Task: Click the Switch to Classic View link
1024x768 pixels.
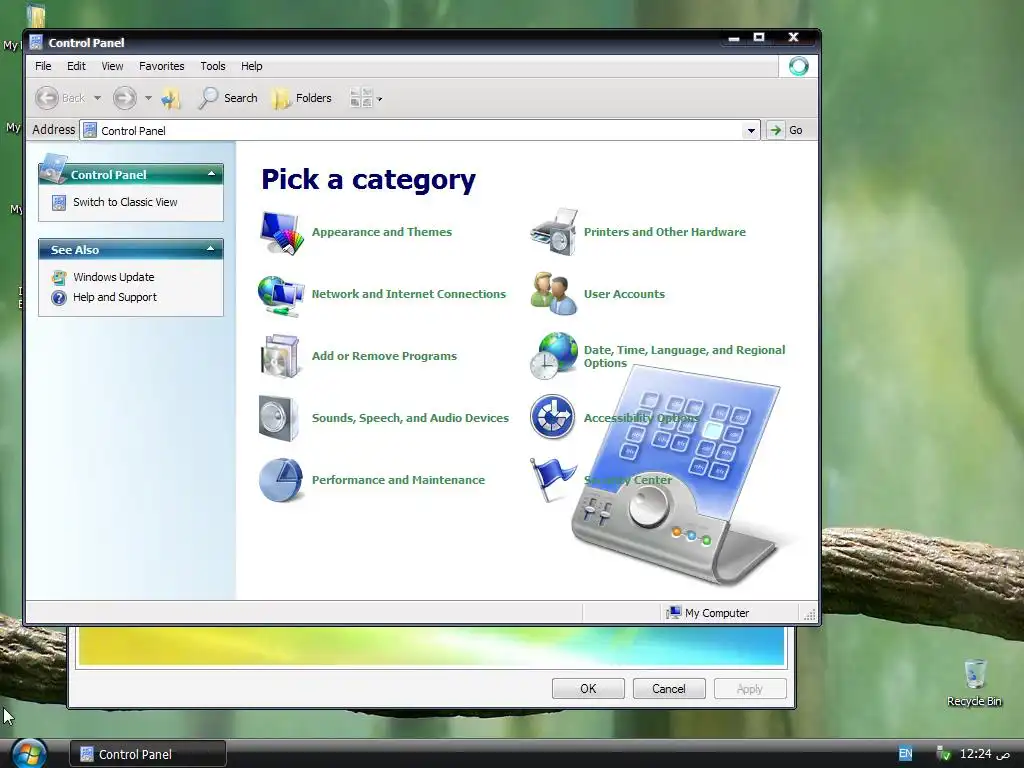Action: pos(125,202)
